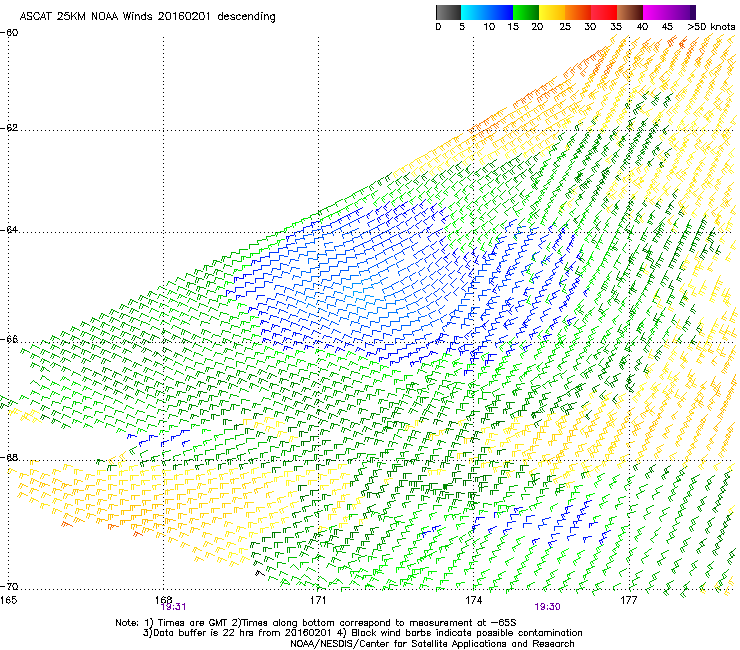Click the purple time stamp '19:30'

coord(547,607)
